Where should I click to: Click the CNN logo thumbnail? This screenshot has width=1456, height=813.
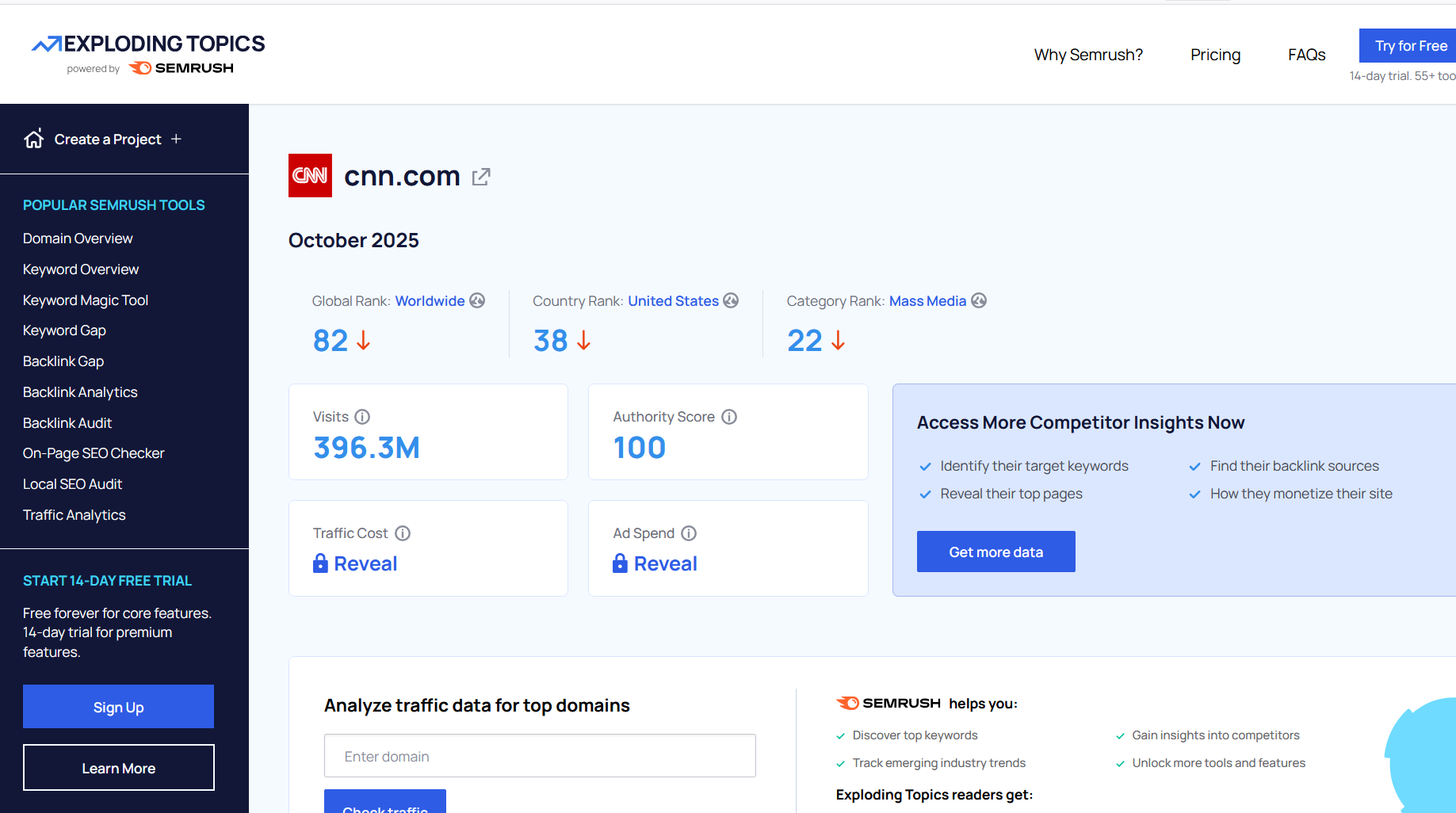(310, 175)
